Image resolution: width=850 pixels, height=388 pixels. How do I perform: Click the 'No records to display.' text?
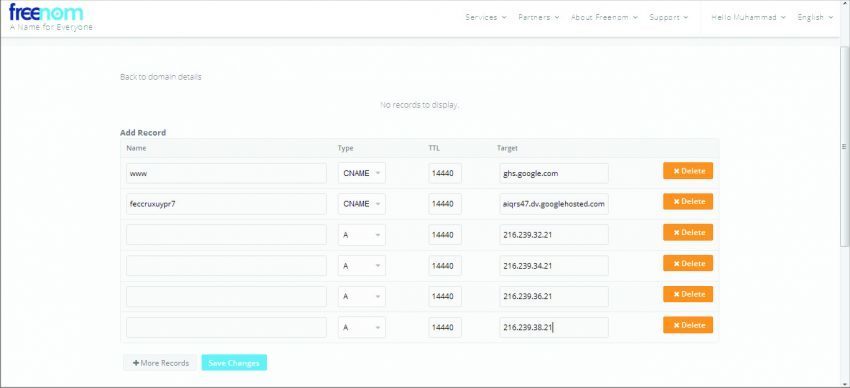(420, 105)
